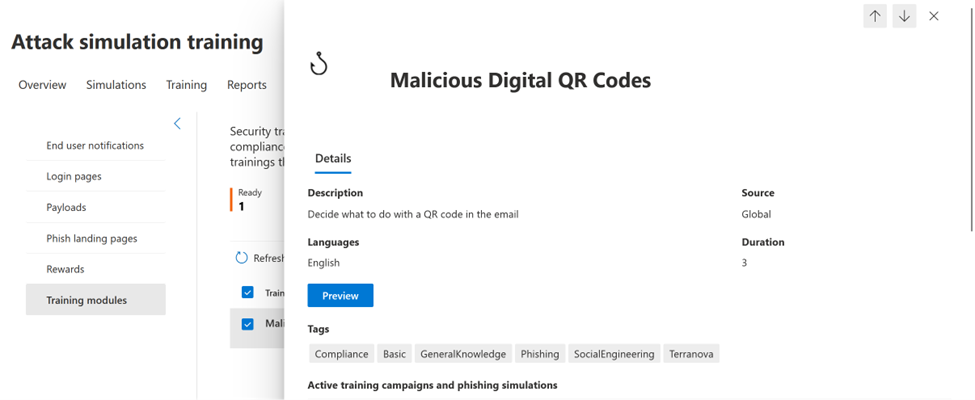The height and width of the screenshot is (400, 975).
Task: Click the Languages label
Action: (333, 242)
